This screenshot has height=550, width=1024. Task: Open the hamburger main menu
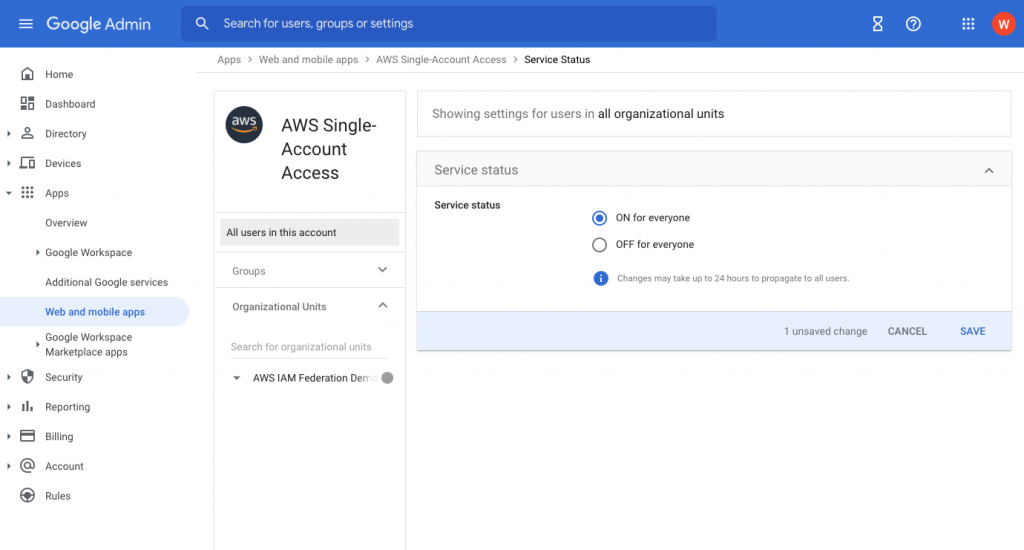[25, 24]
